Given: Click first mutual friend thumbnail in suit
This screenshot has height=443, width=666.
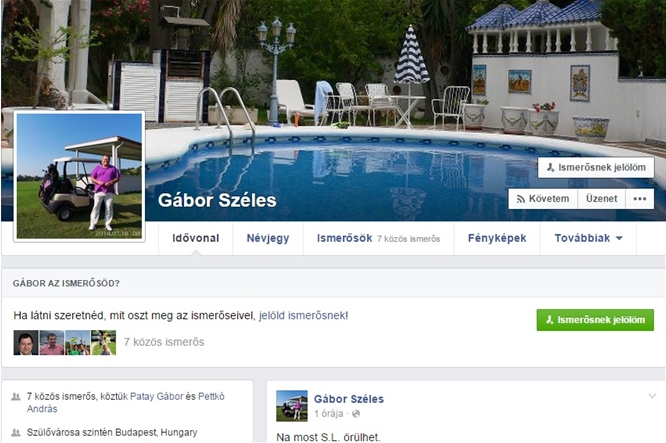Looking at the screenshot, I should tap(26, 343).
